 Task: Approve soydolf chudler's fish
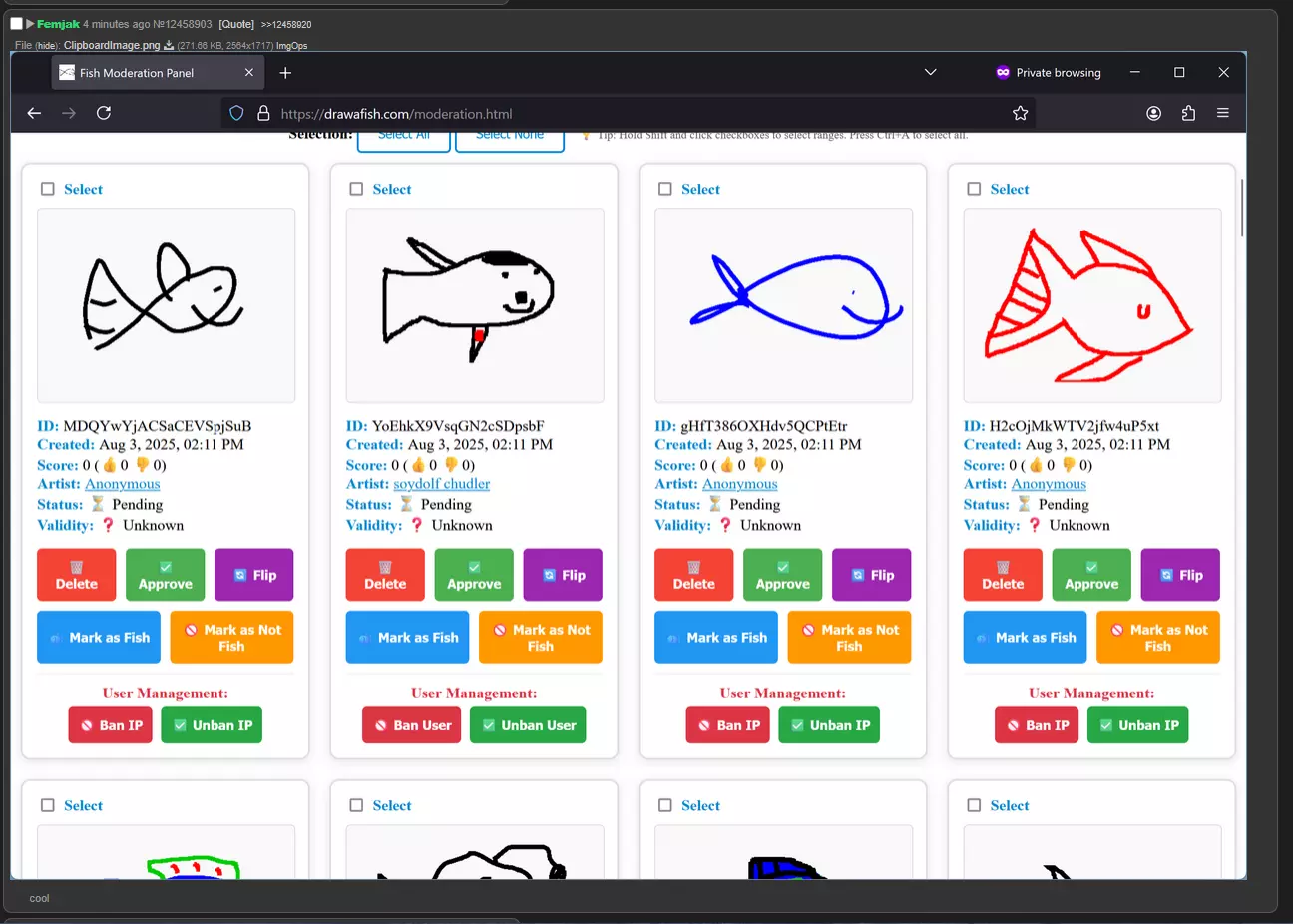coord(474,575)
